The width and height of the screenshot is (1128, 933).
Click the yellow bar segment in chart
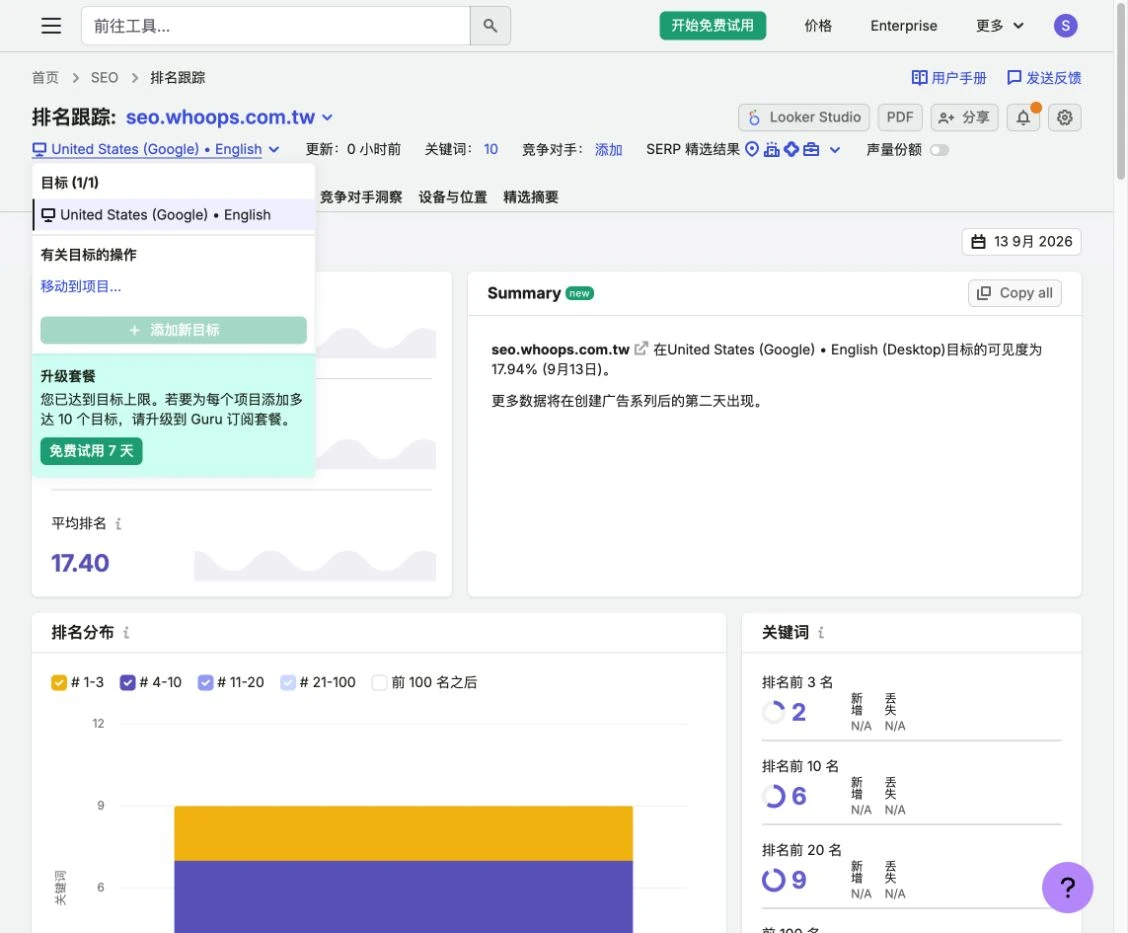404,833
